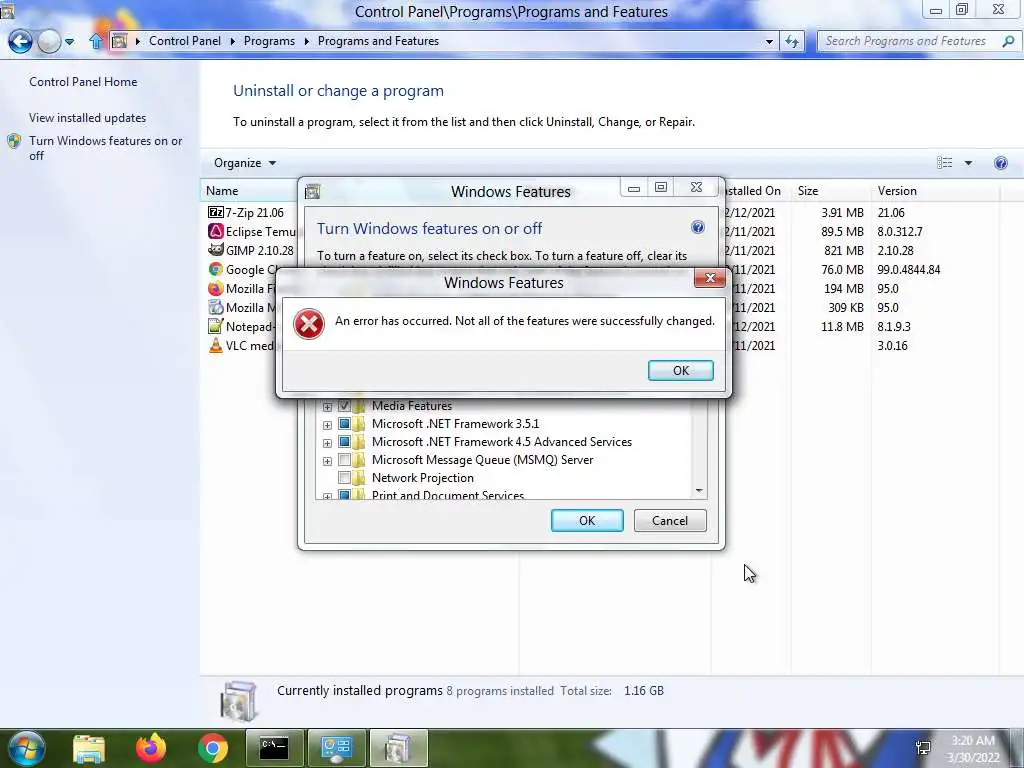The height and width of the screenshot is (768, 1024).
Task: Click OK in the error message dialog
Action: pos(680,370)
